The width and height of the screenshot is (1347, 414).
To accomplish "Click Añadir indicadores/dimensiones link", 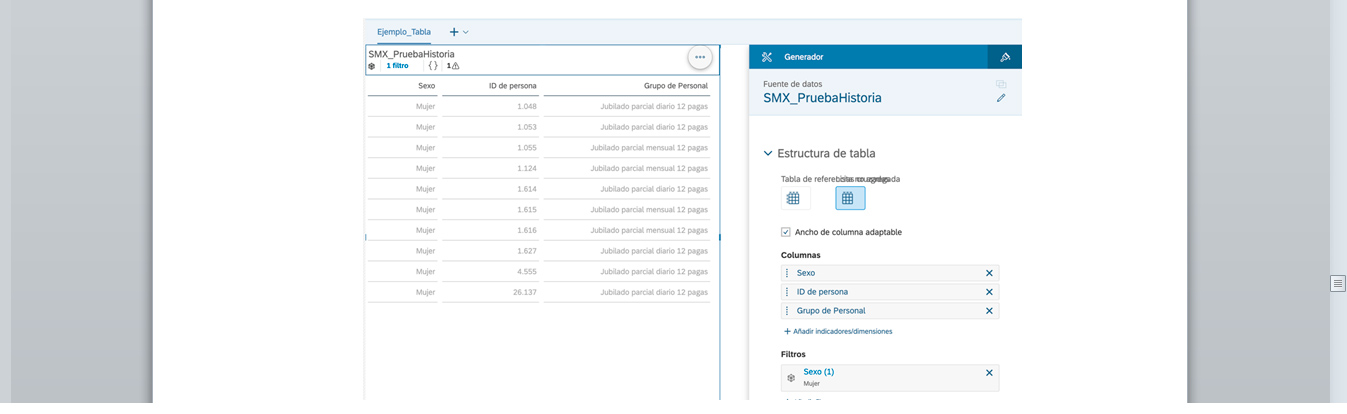I will [x=838, y=331].
